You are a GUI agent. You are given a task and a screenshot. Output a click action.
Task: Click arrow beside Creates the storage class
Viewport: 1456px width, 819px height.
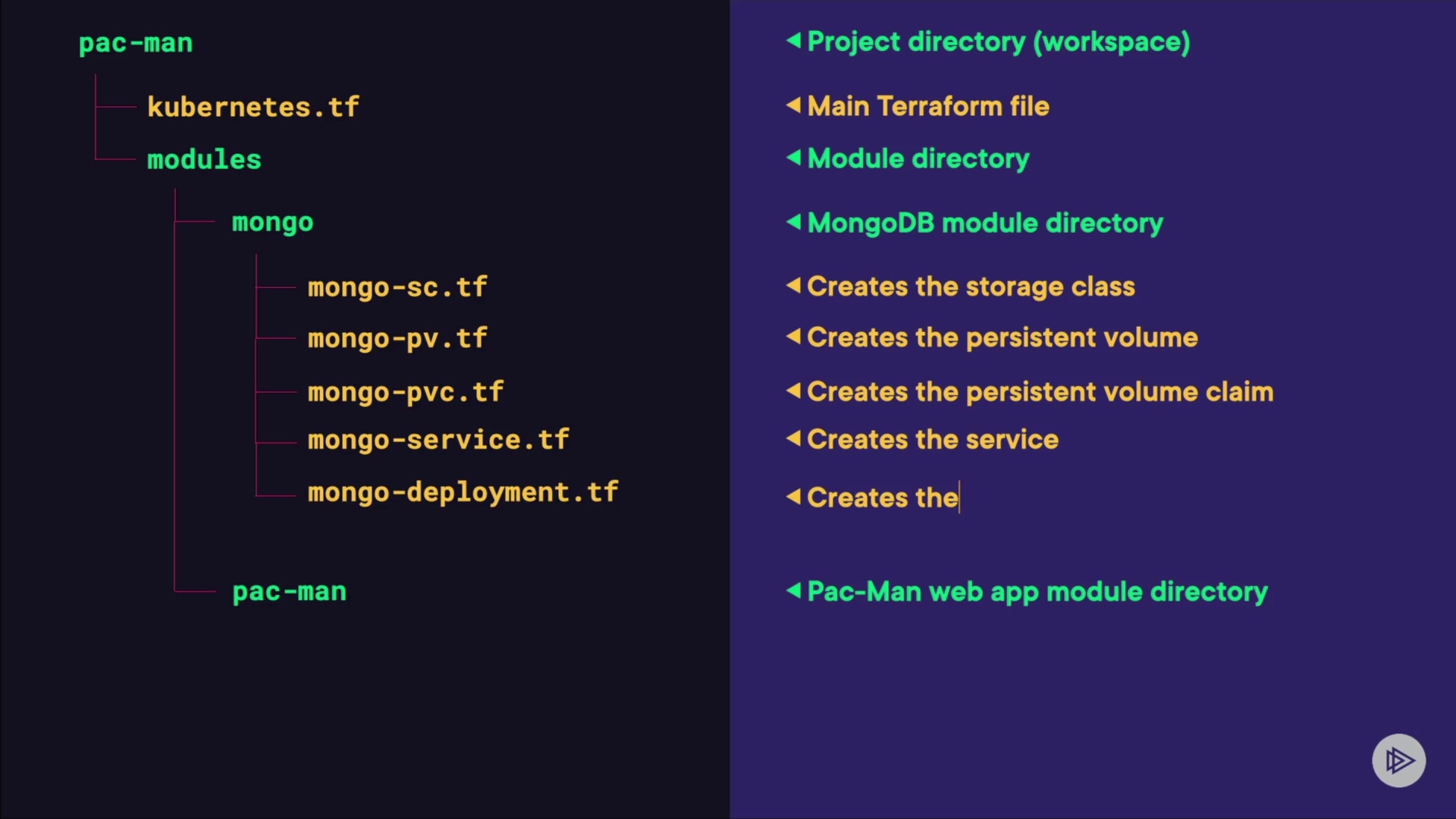tap(793, 285)
